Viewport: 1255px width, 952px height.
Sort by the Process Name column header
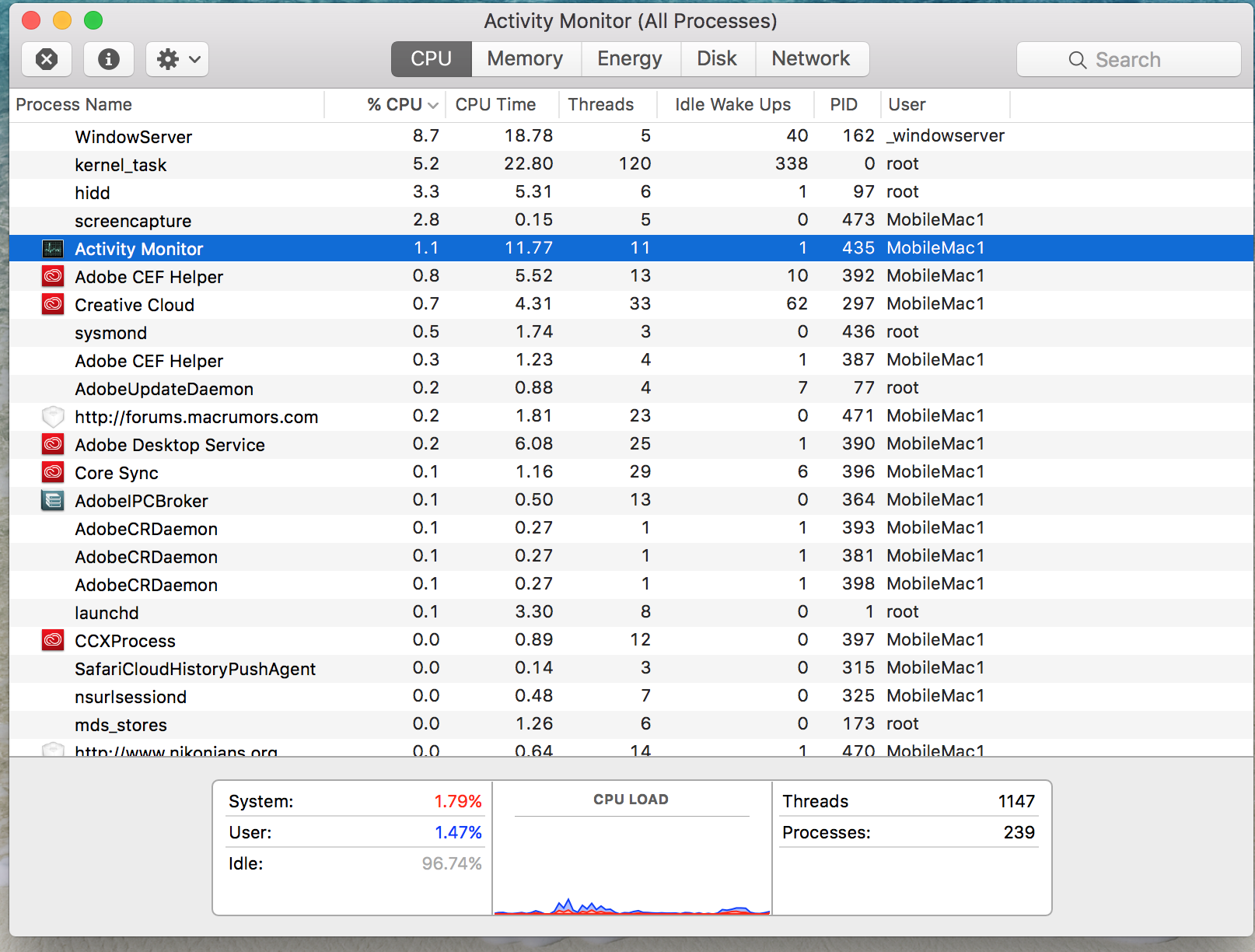point(166,104)
